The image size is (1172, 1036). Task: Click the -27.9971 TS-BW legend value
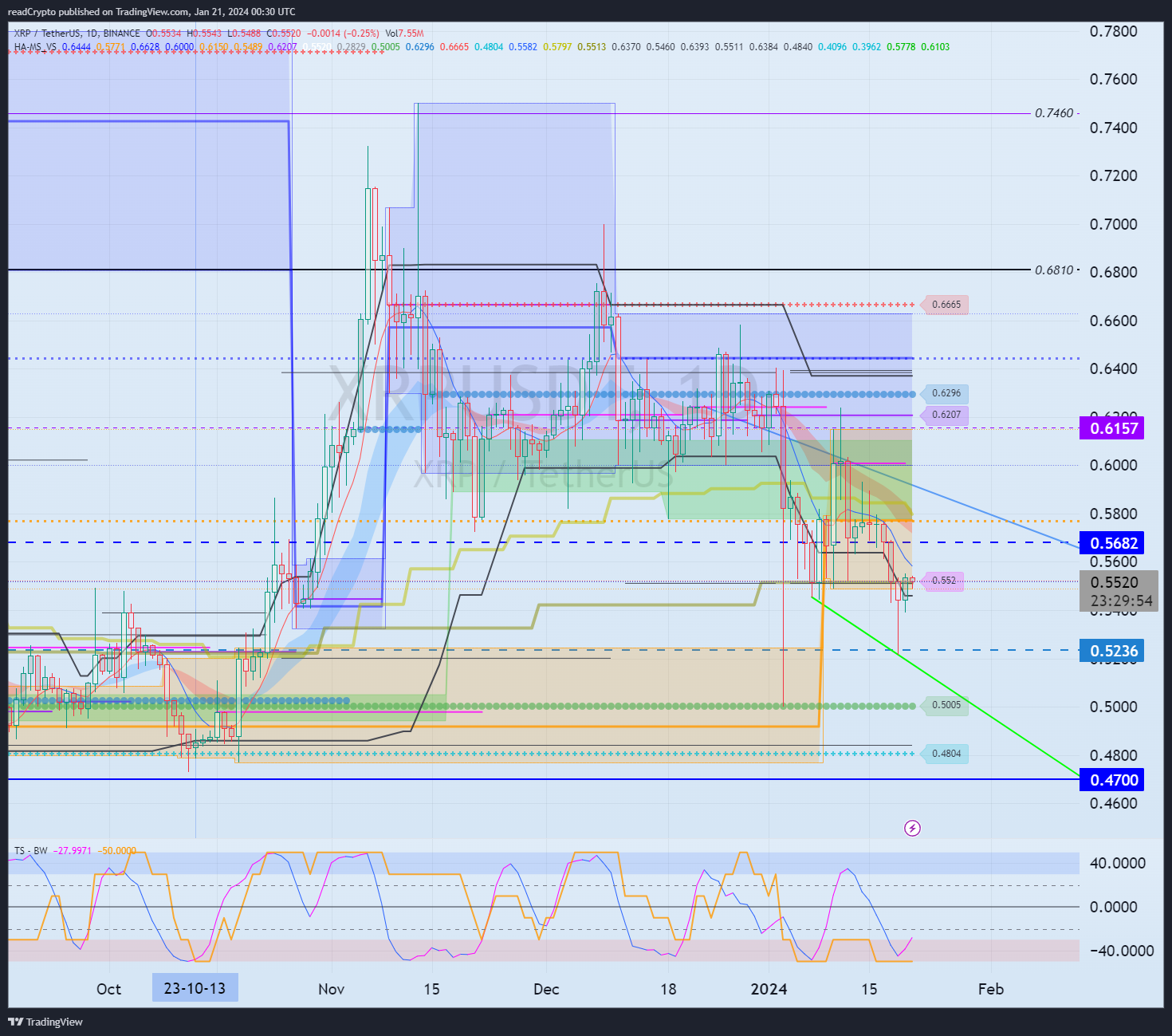coord(72,851)
